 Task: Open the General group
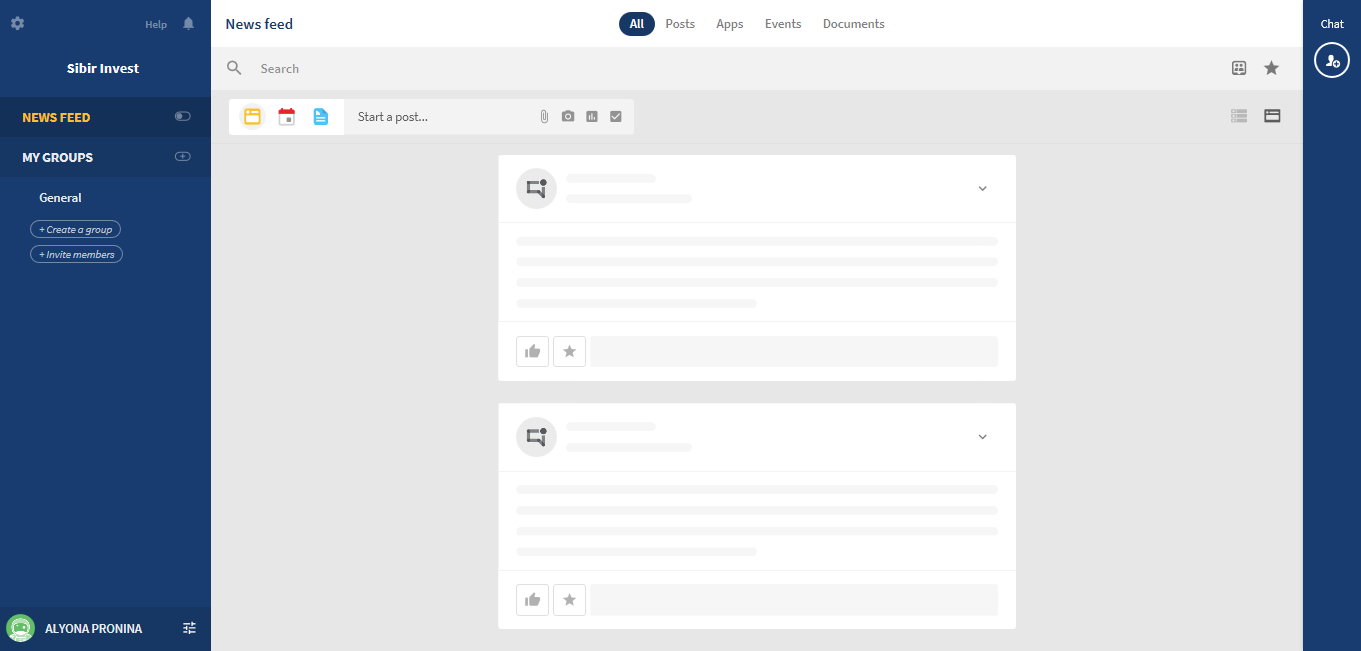(60, 198)
